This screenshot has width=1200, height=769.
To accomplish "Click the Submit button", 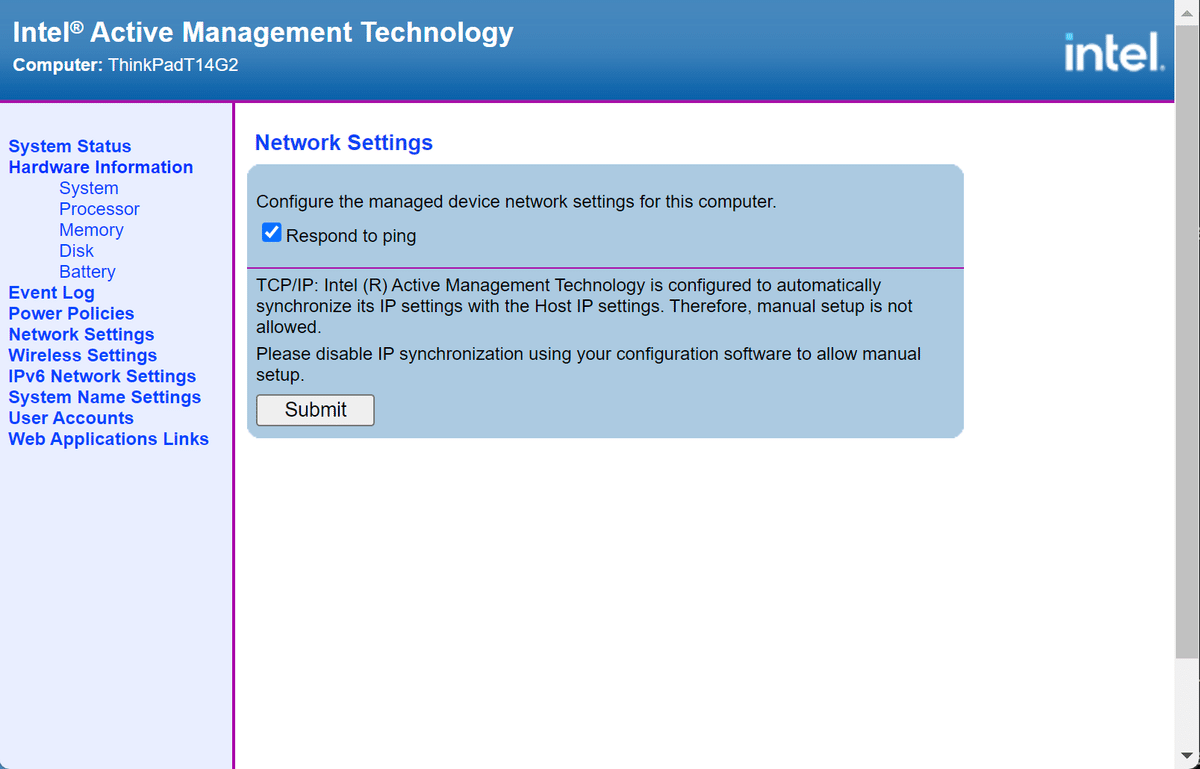I will pyautogui.click(x=315, y=410).
